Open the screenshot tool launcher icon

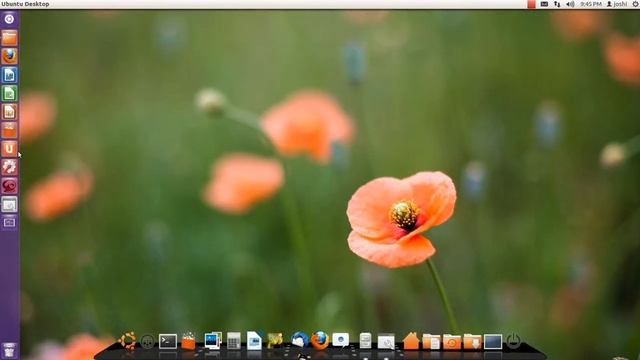tap(9, 204)
